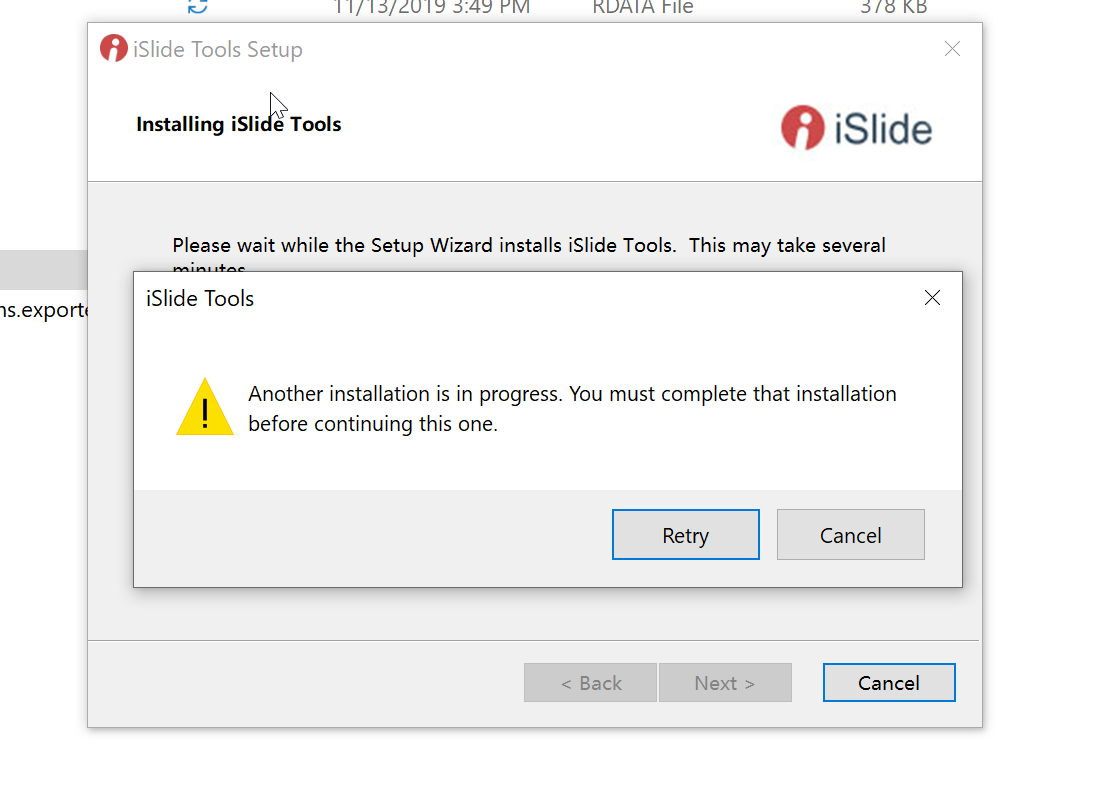1109x806 pixels.
Task: Click the Retry button in the dialog
Action: 685,535
